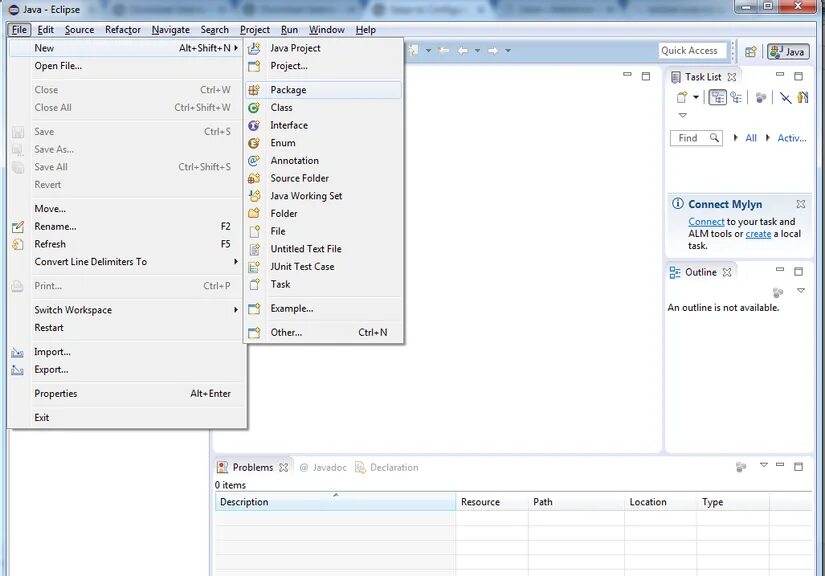The height and width of the screenshot is (576, 825).
Task: Click the back navigation arrow in toolbar
Action: 463,50
